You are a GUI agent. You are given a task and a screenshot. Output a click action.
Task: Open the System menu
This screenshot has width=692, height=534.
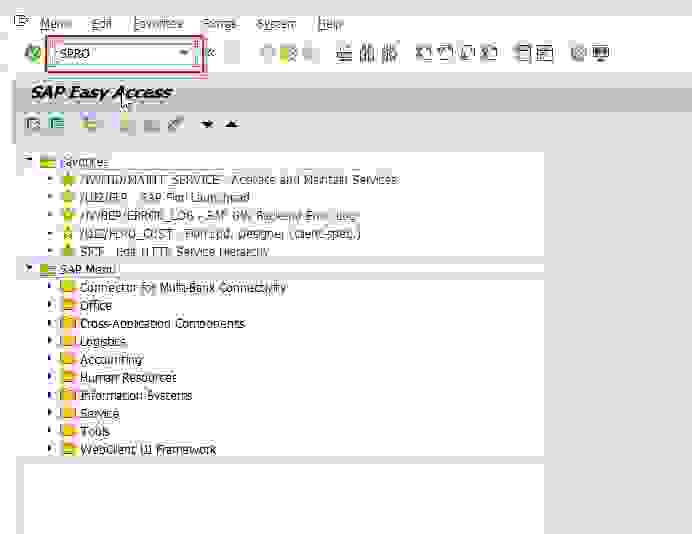coord(276,24)
